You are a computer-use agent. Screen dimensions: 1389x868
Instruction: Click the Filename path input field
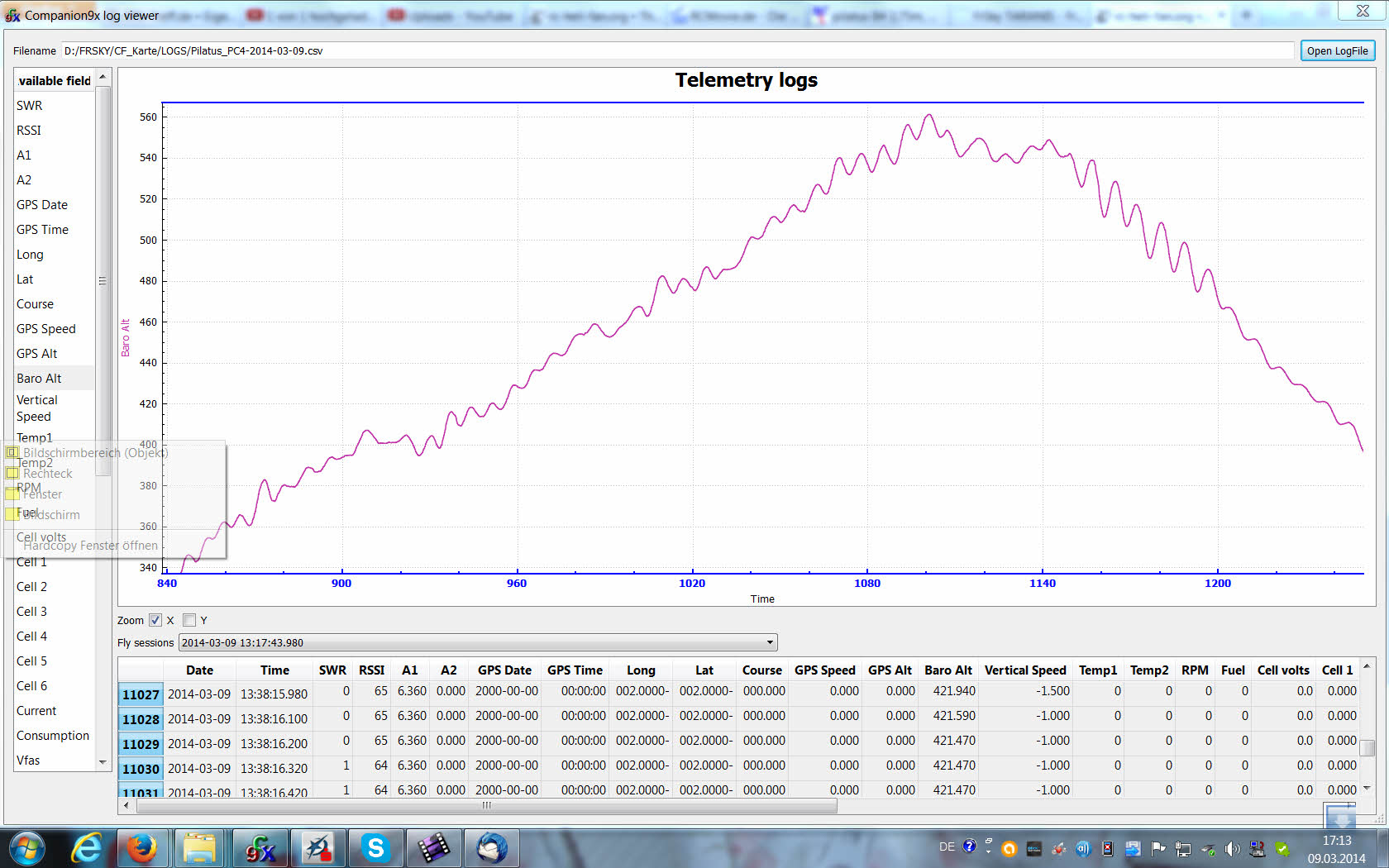678,50
